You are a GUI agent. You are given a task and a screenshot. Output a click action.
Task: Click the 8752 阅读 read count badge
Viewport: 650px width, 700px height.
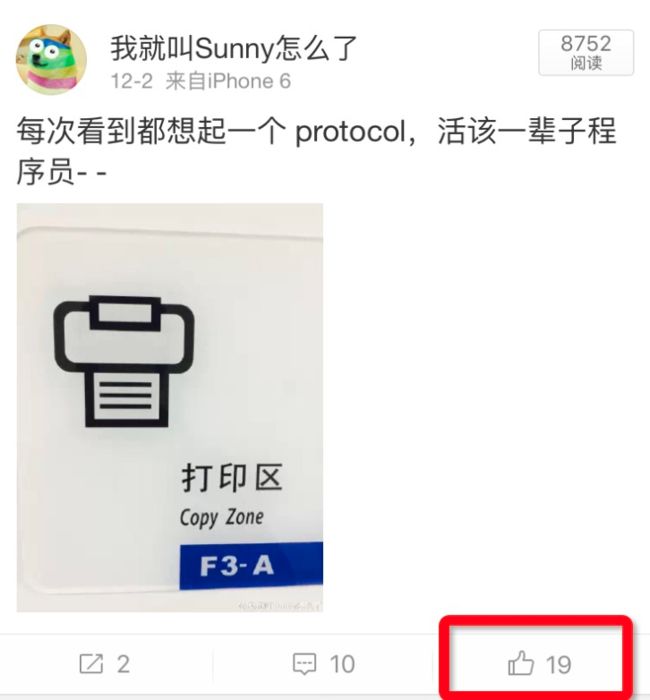(586, 52)
